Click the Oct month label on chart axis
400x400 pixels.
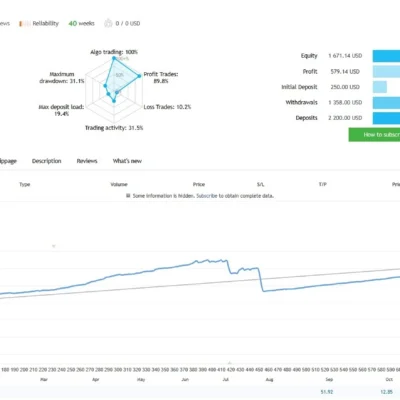(389, 380)
